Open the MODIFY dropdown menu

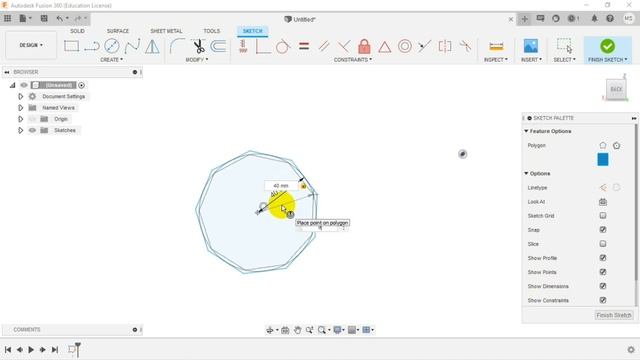coord(197,60)
